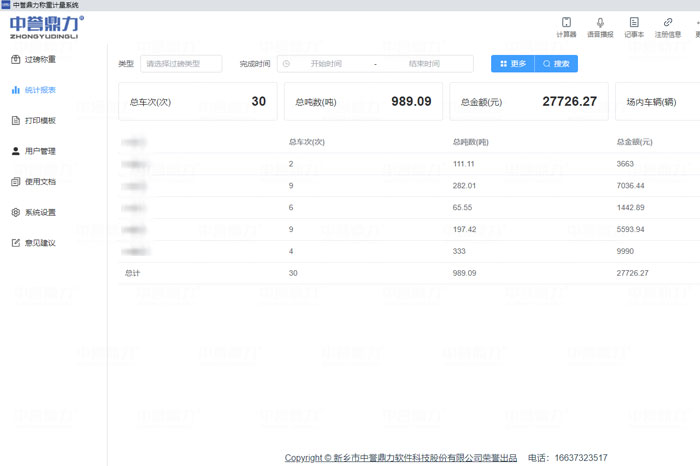Screen dimensions: 700x466
Task: Click the copyright company link in footer
Action: pyautogui.click(x=401, y=458)
